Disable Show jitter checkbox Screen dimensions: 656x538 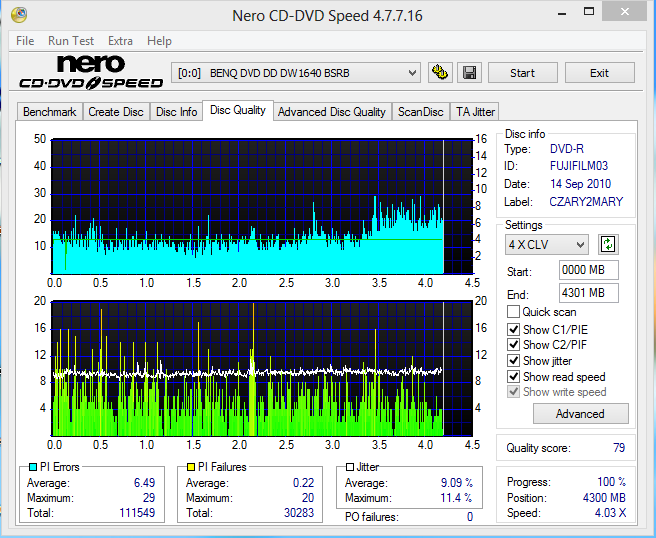[513, 361]
